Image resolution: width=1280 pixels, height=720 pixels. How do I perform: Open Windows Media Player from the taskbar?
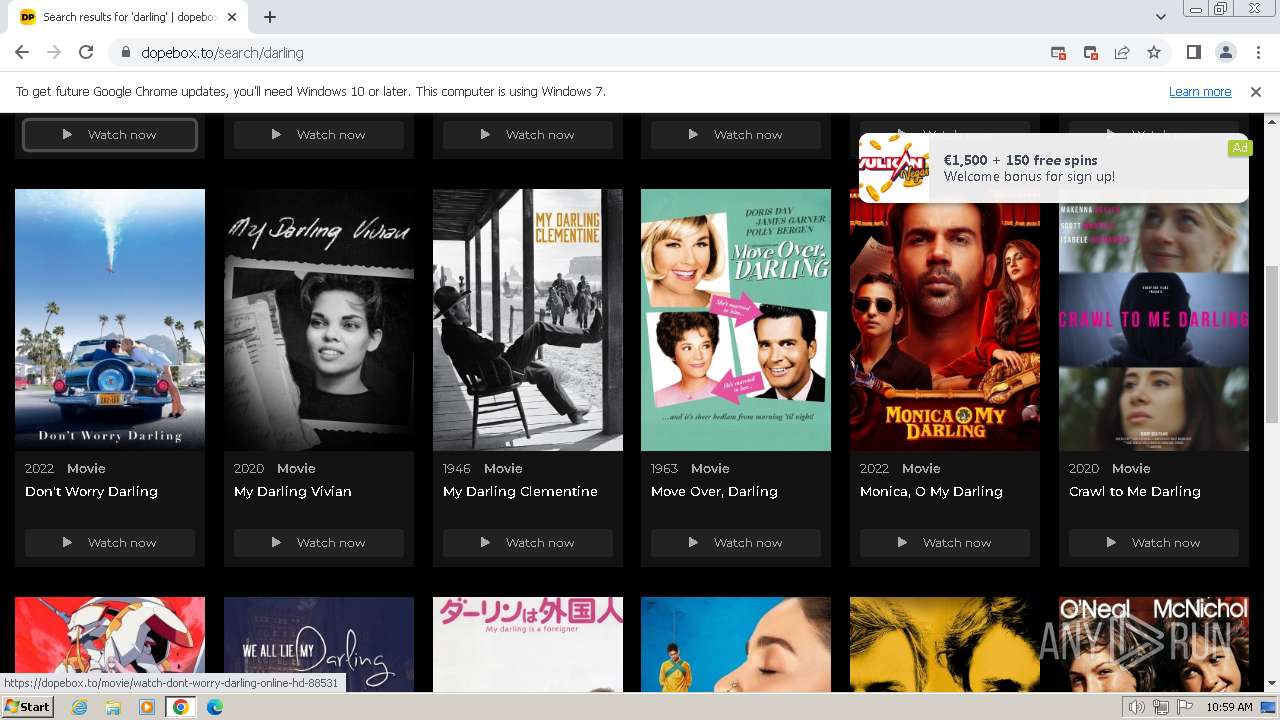[x=147, y=707]
